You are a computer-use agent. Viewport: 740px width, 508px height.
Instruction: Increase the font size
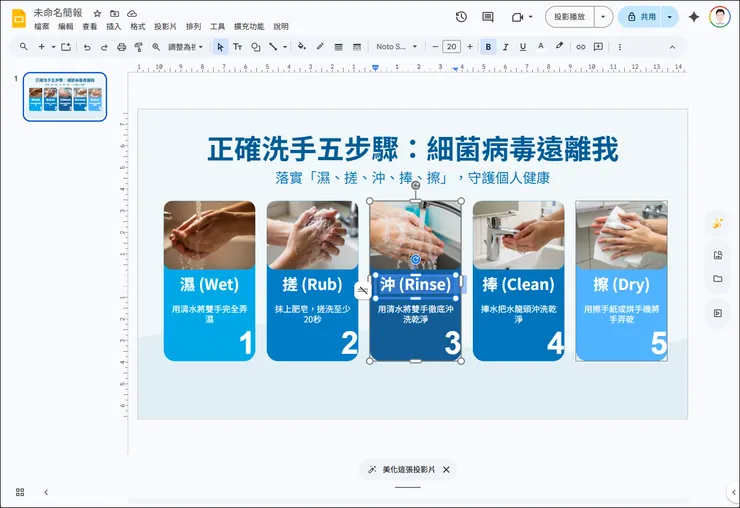point(470,47)
